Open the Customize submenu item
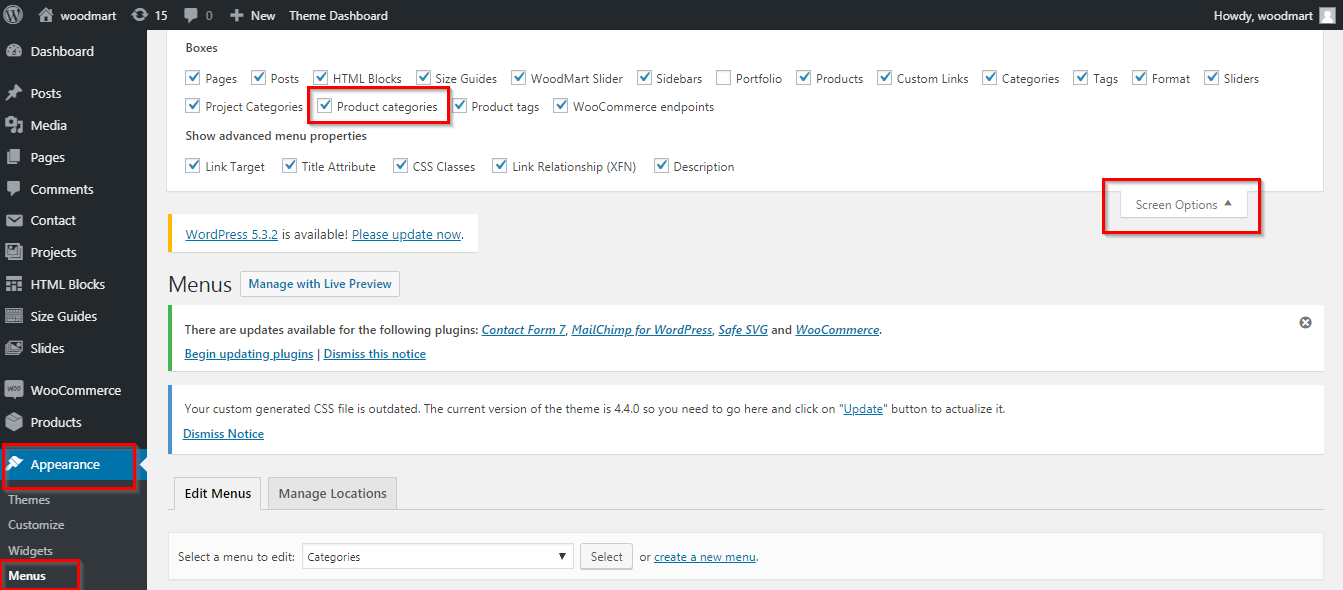 pyautogui.click(x=36, y=525)
